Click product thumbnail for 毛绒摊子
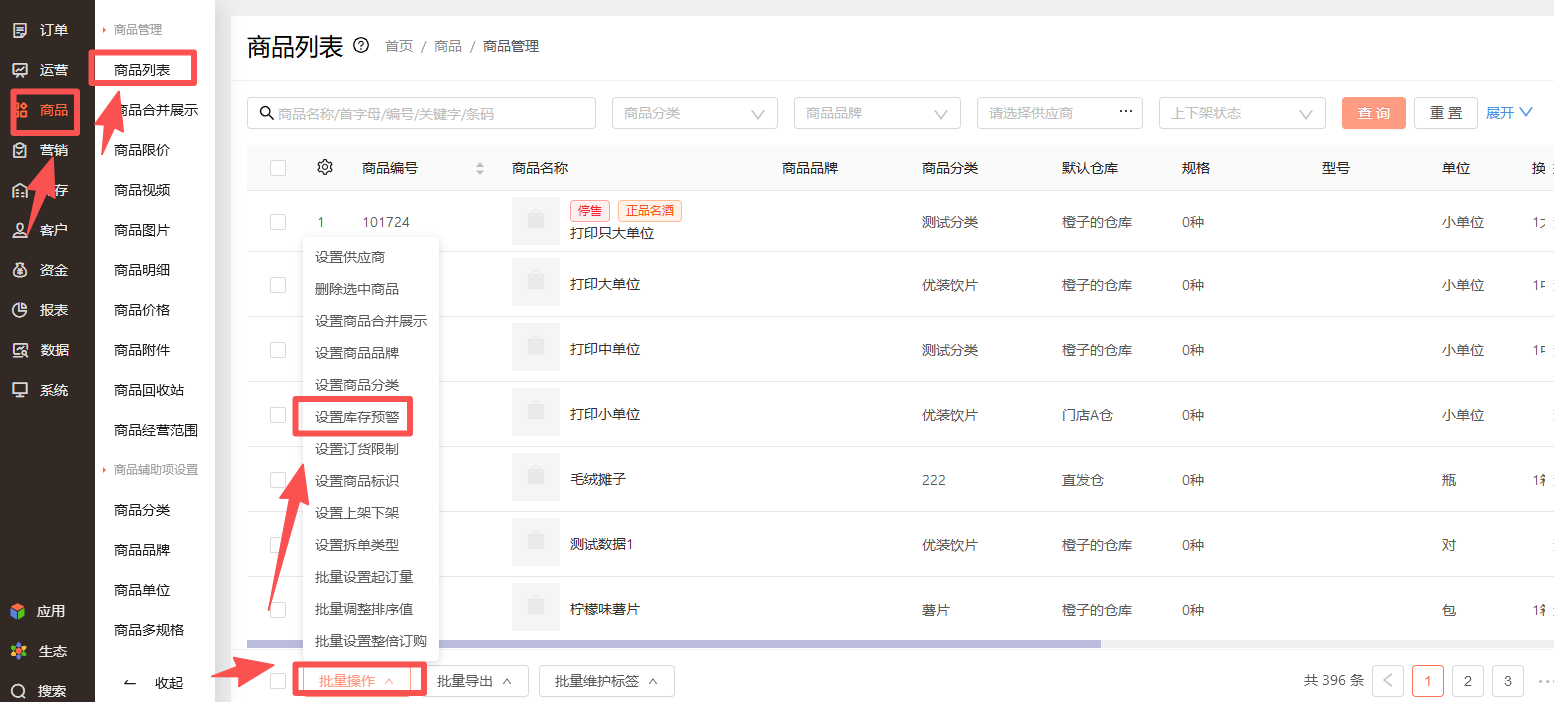Image resolution: width=1554 pixels, height=702 pixels. tap(536, 478)
